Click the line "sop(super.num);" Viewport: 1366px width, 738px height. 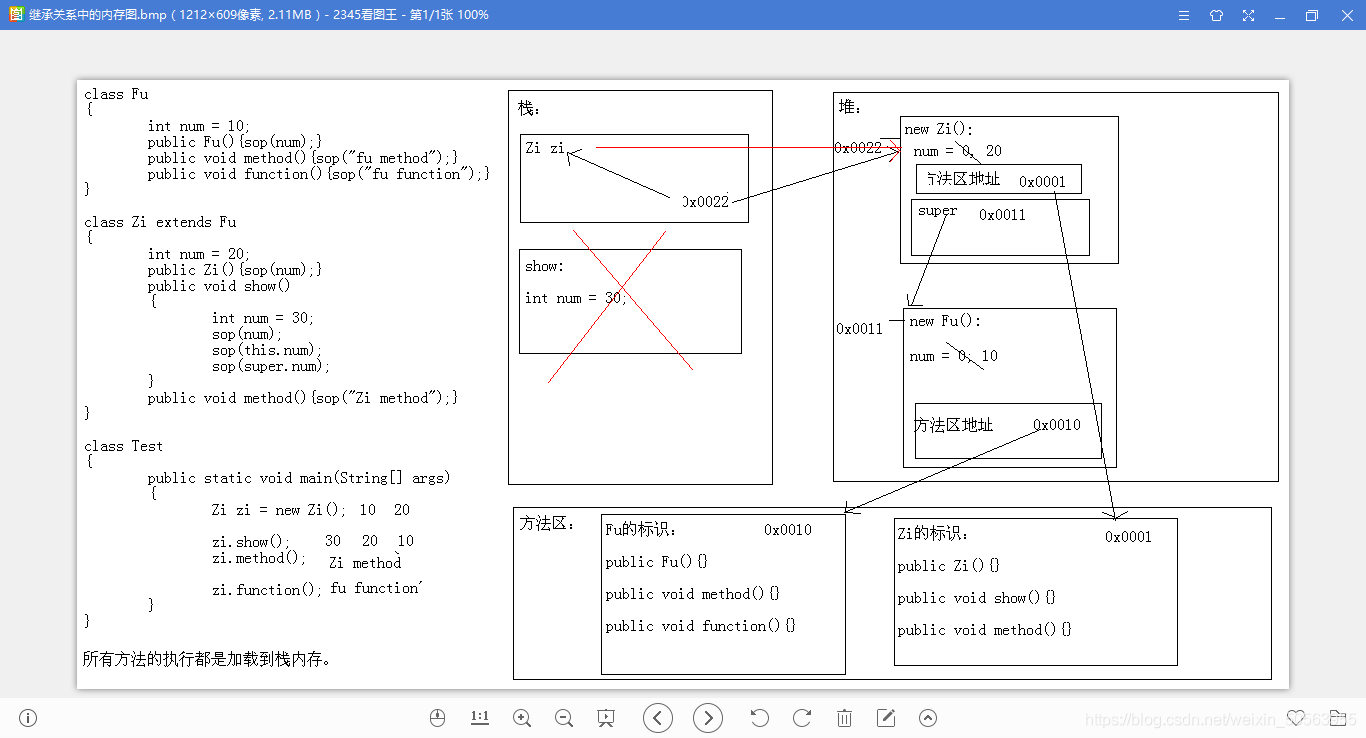270,366
